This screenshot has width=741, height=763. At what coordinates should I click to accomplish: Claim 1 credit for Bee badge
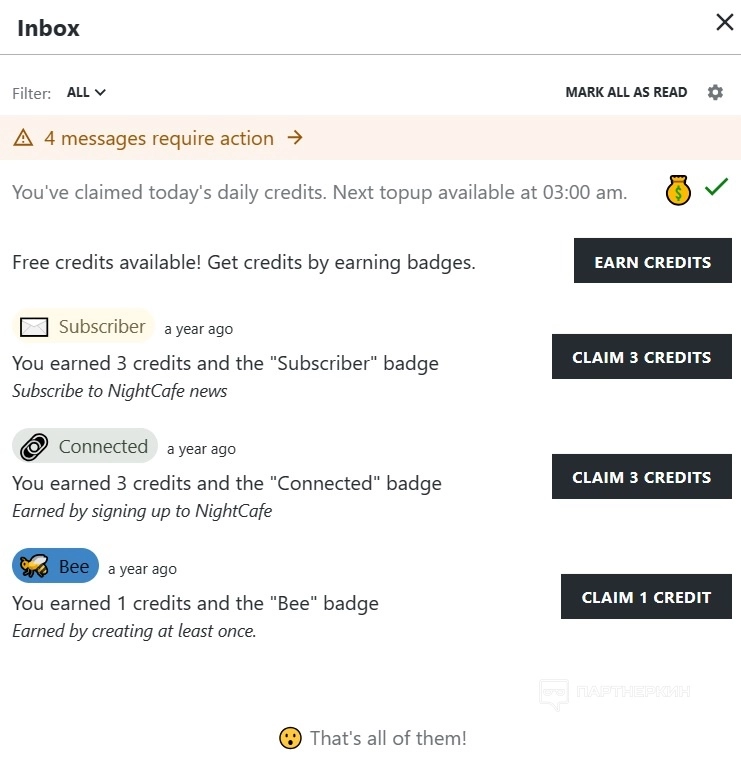(646, 597)
